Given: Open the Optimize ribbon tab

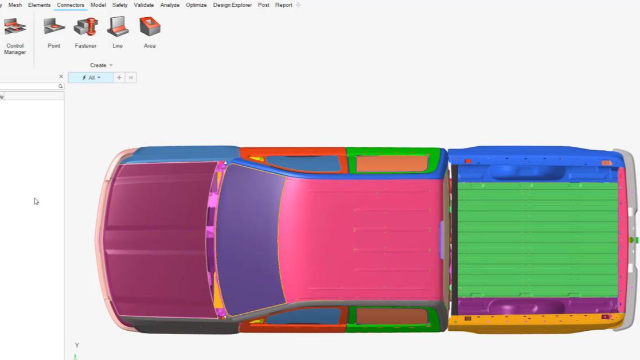Looking at the screenshot, I should click(x=196, y=5).
